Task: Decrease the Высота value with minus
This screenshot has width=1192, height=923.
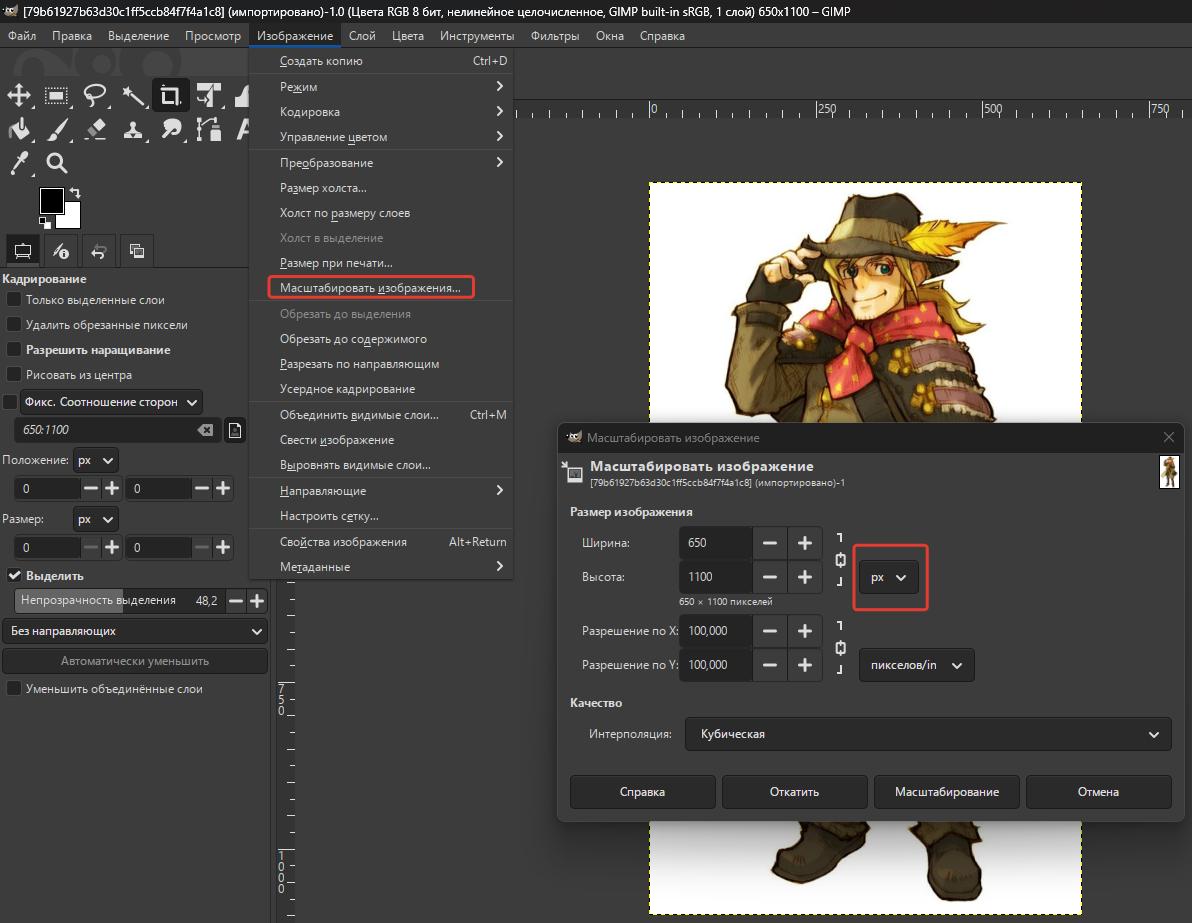Action: 770,577
